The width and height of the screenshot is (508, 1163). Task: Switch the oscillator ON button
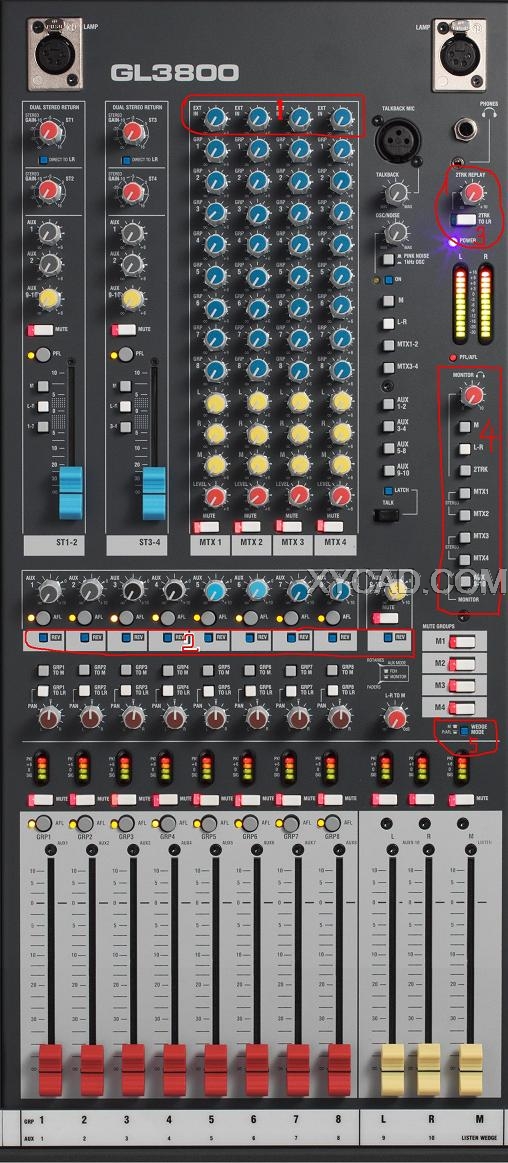(x=389, y=280)
